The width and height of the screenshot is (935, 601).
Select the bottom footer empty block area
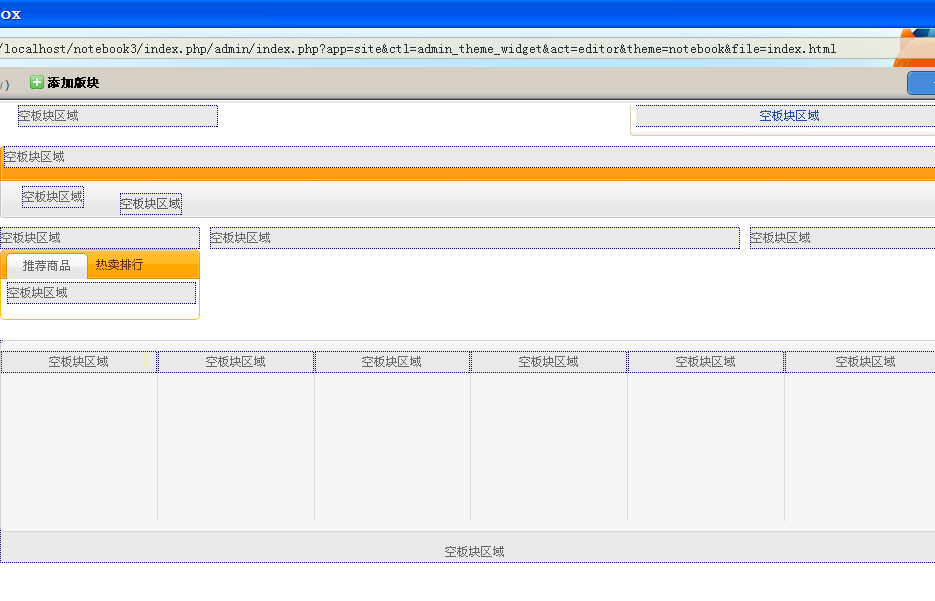pyautogui.click(x=474, y=552)
